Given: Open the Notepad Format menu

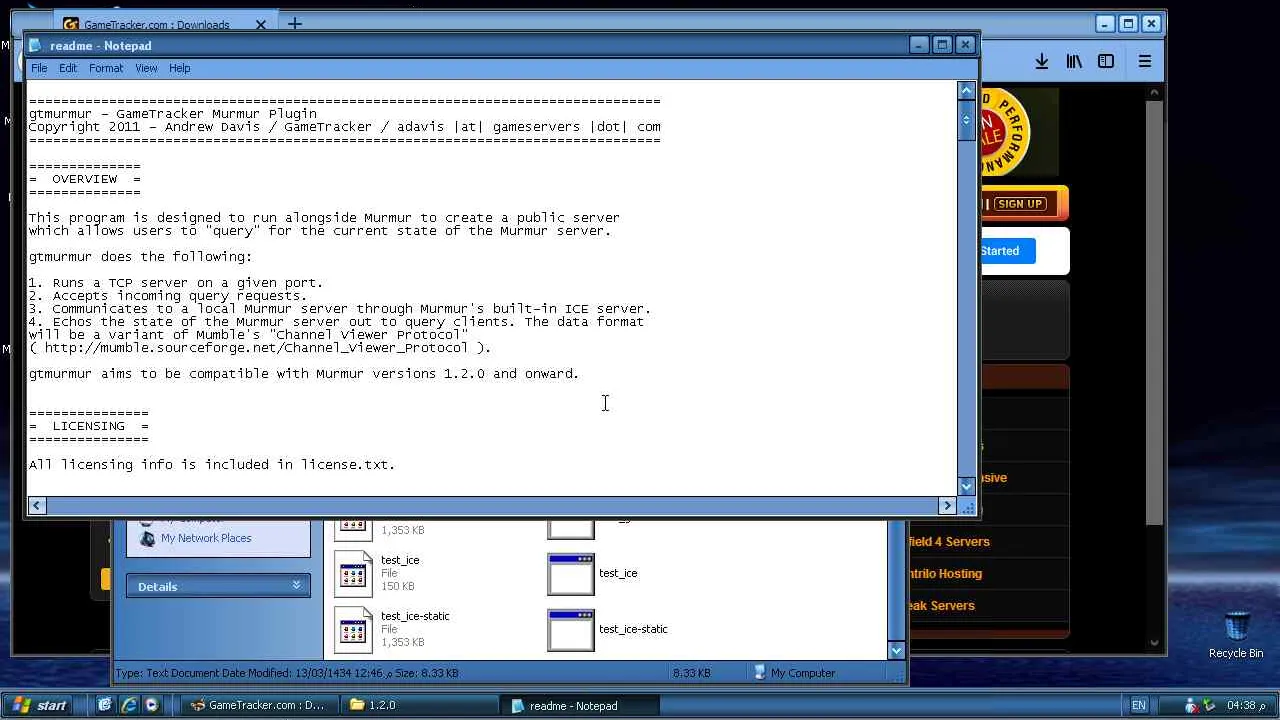Looking at the screenshot, I should (106, 68).
